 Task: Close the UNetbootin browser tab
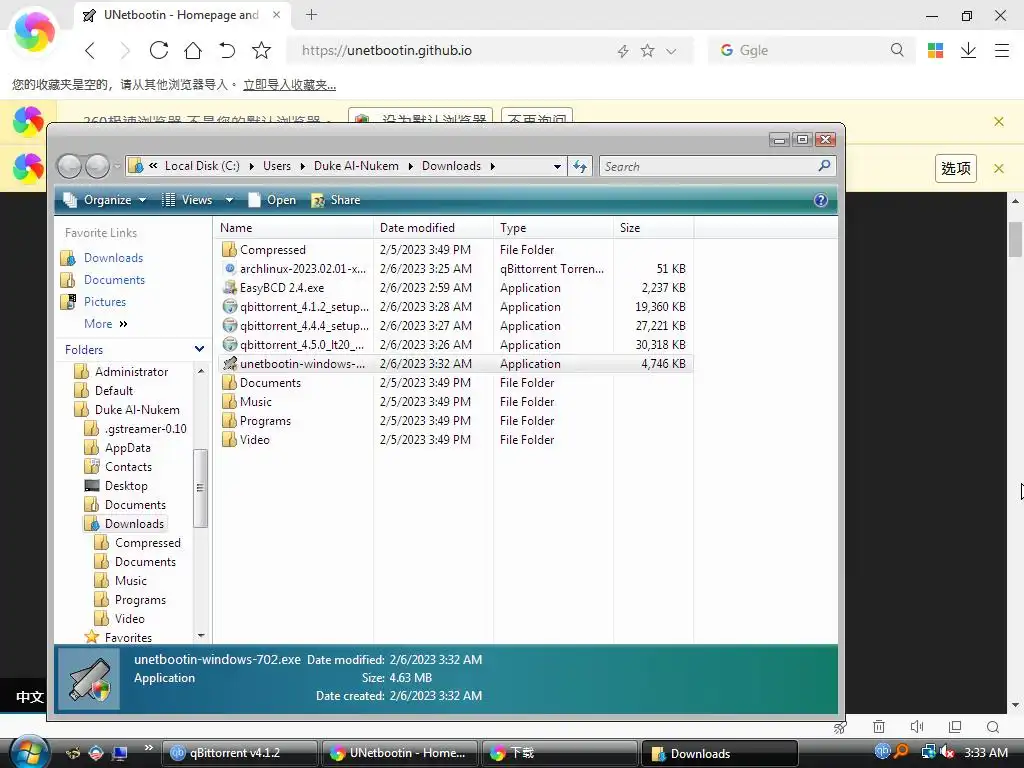[x=276, y=14]
